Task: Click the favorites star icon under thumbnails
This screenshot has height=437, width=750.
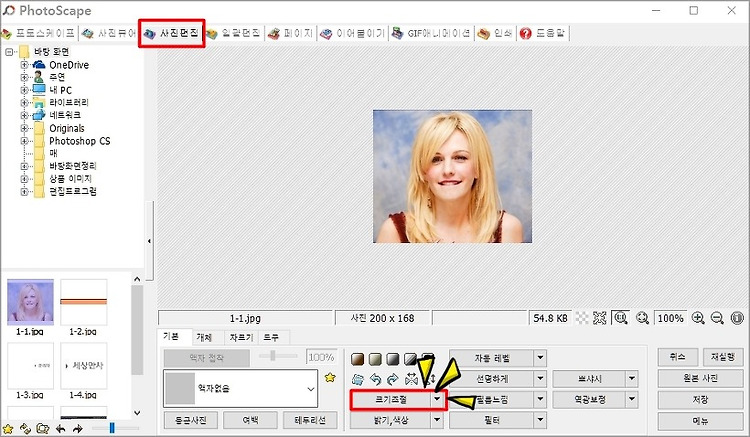Action: (8, 429)
